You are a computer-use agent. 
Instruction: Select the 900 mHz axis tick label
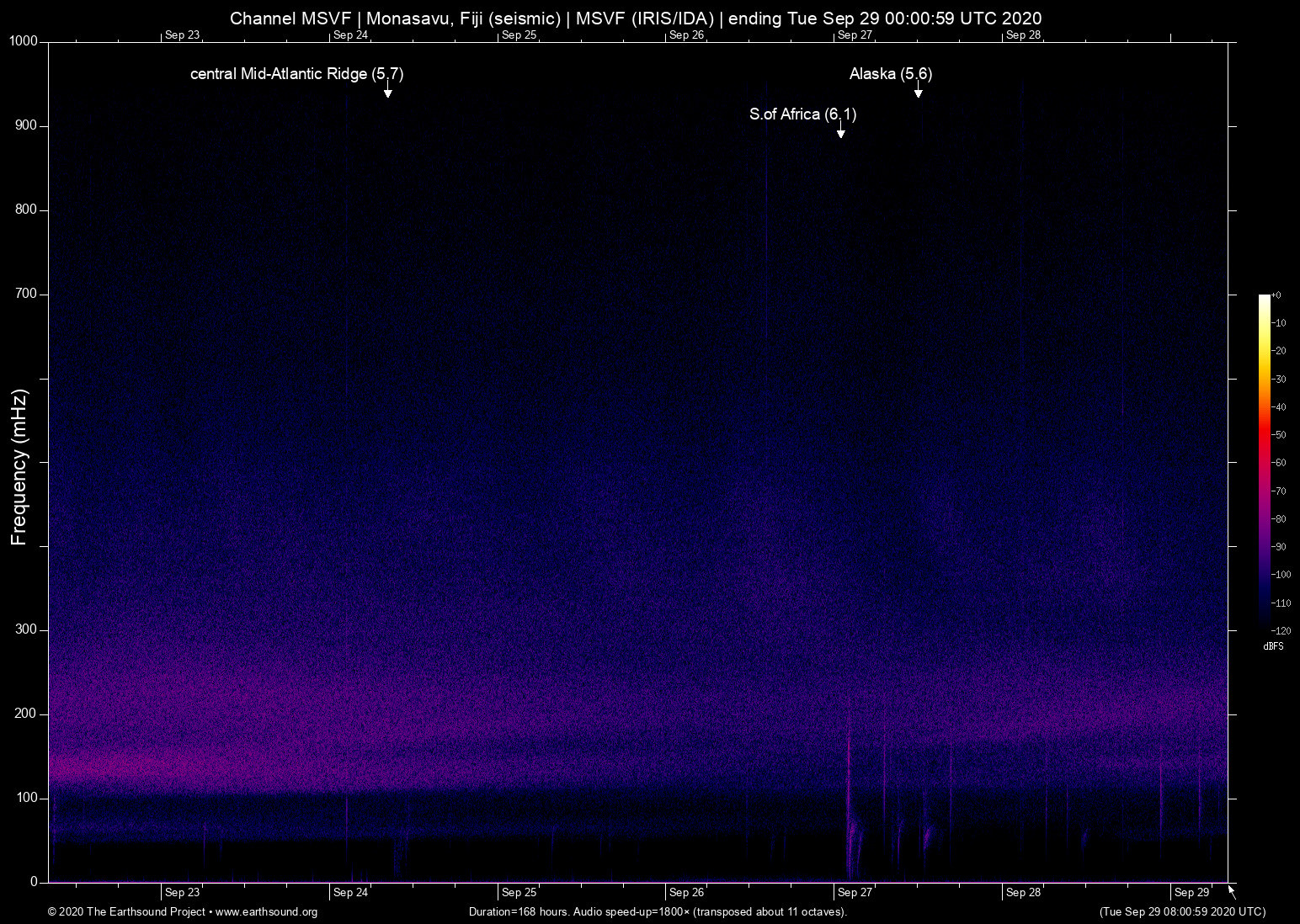pyautogui.click(x=26, y=125)
